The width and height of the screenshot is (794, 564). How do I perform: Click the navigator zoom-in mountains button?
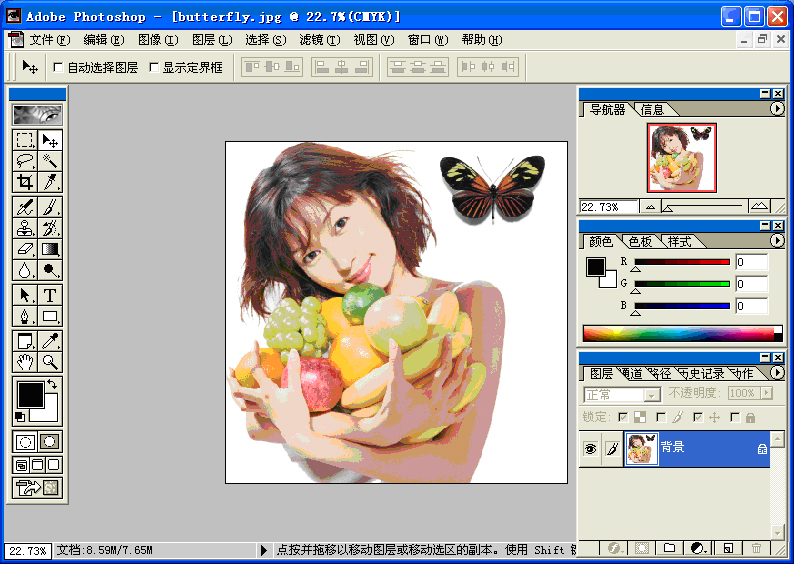coord(760,207)
